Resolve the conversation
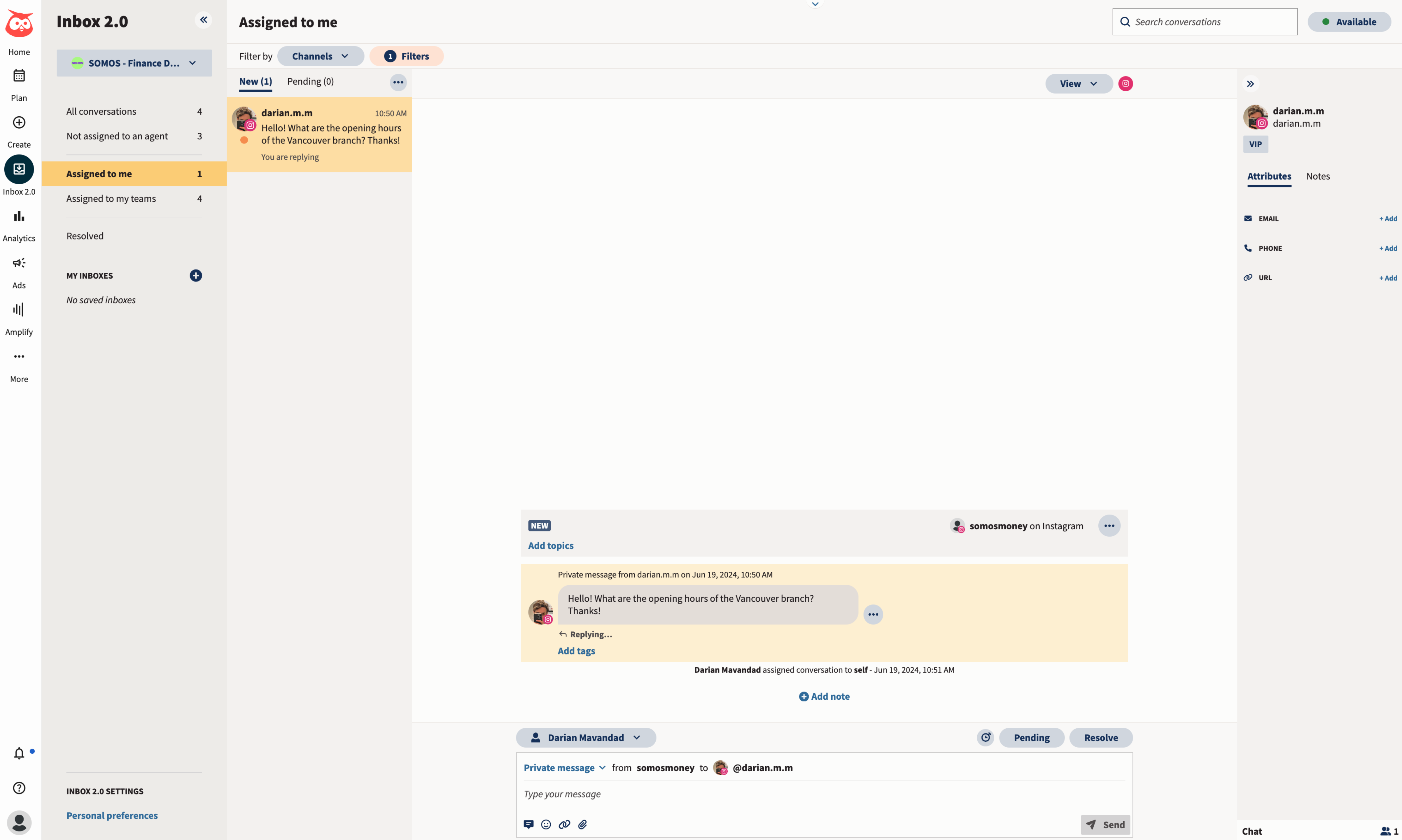The width and height of the screenshot is (1402, 840). (x=1100, y=737)
